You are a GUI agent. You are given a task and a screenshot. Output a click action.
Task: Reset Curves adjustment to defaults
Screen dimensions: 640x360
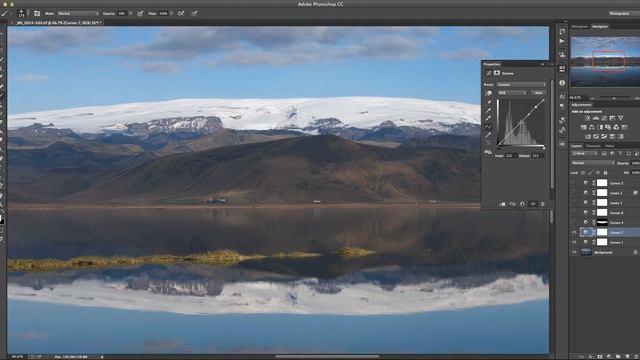(522, 204)
